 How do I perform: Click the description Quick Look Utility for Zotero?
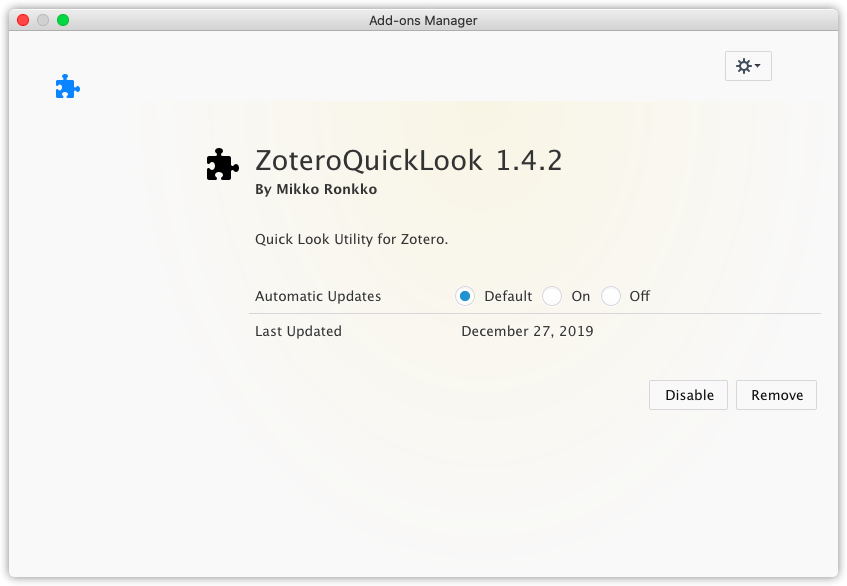[350, 239]
